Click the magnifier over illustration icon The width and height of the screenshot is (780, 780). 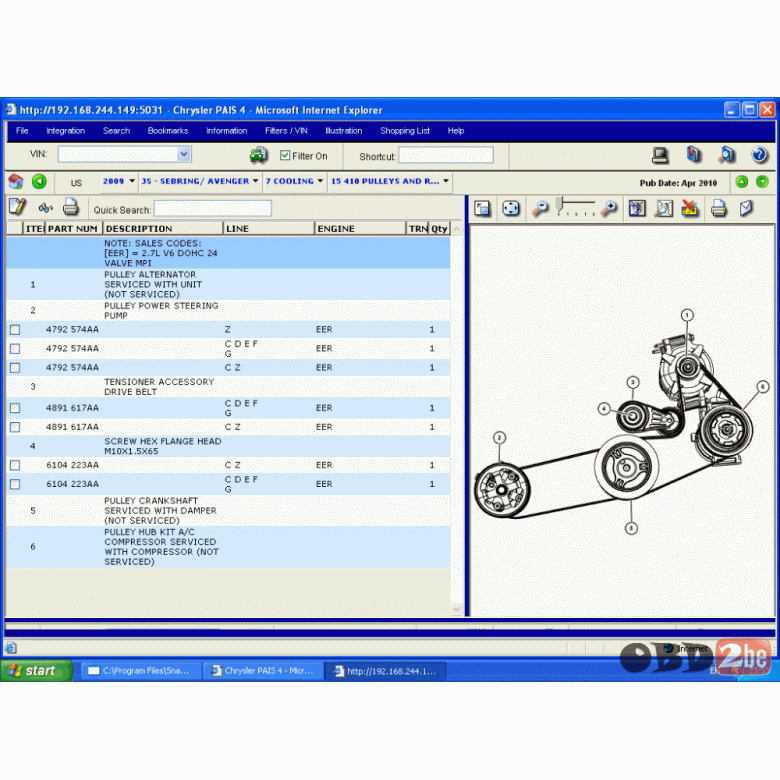664,208
